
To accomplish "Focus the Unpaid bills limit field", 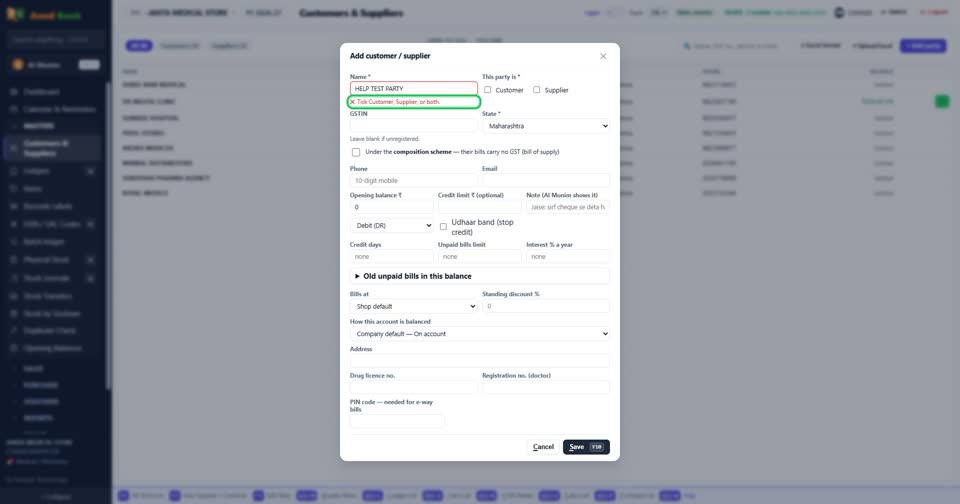I will coord(479,257).
